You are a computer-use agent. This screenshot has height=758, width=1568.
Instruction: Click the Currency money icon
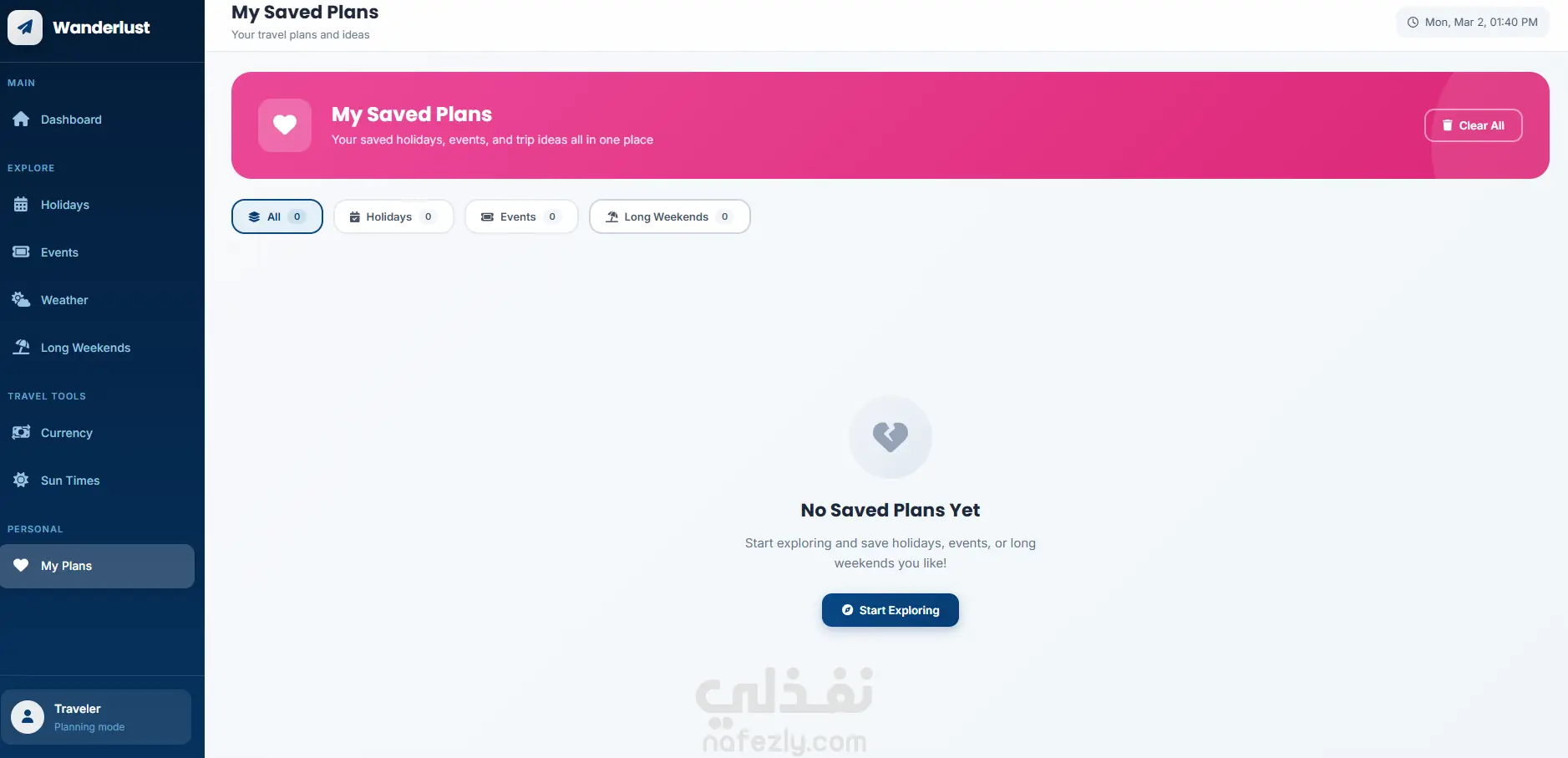[x=21, y=433]
